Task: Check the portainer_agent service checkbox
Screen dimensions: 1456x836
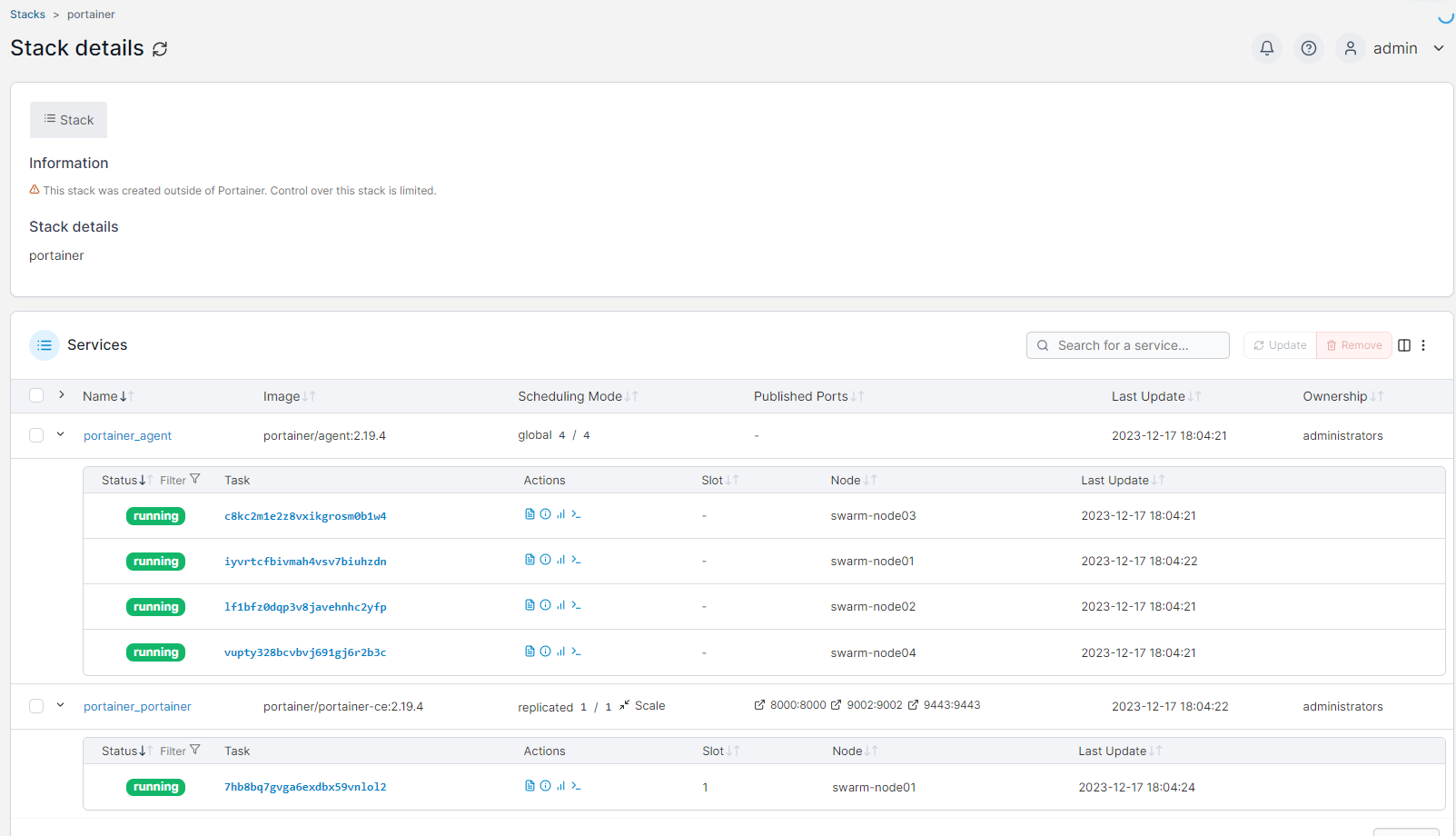Action: tap(36, 435)
